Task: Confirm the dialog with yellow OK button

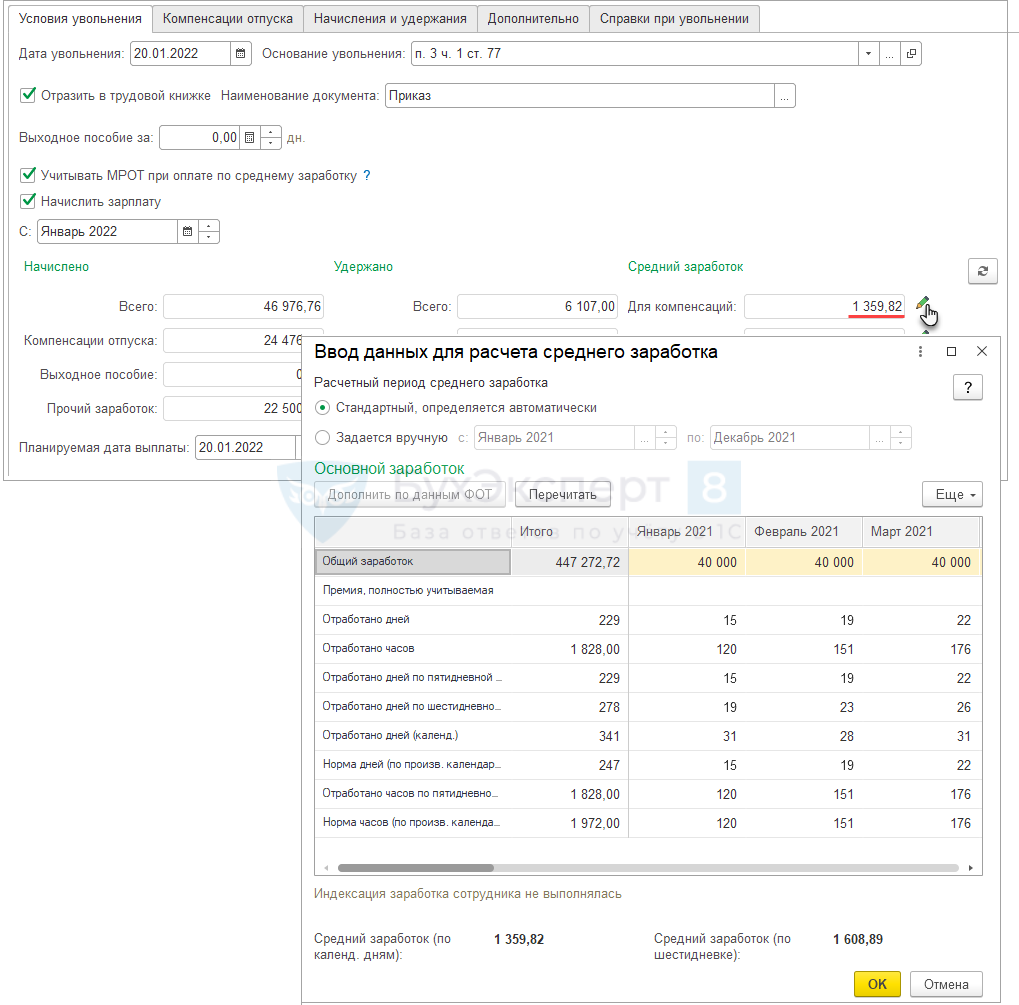Action: (877, 984)
